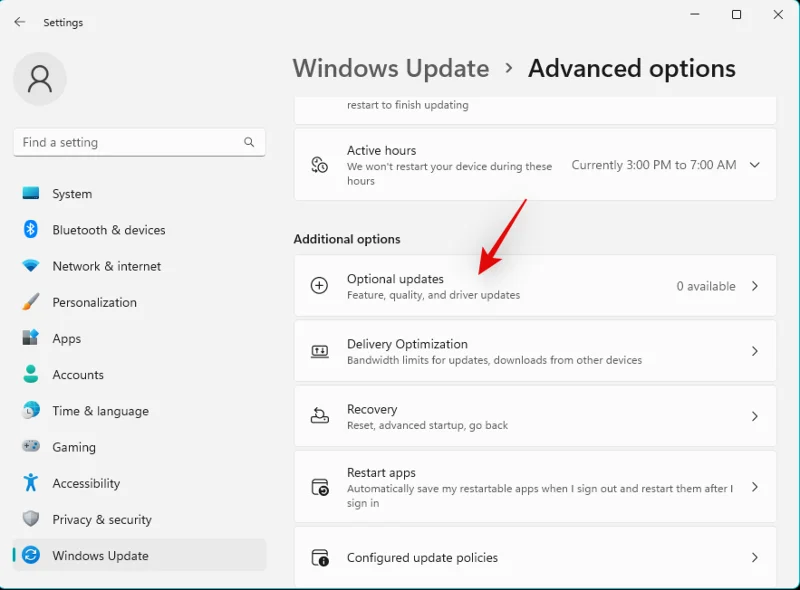800x590 pixels.
Task: Expand the Active hours section
Action: click(753, 164)
